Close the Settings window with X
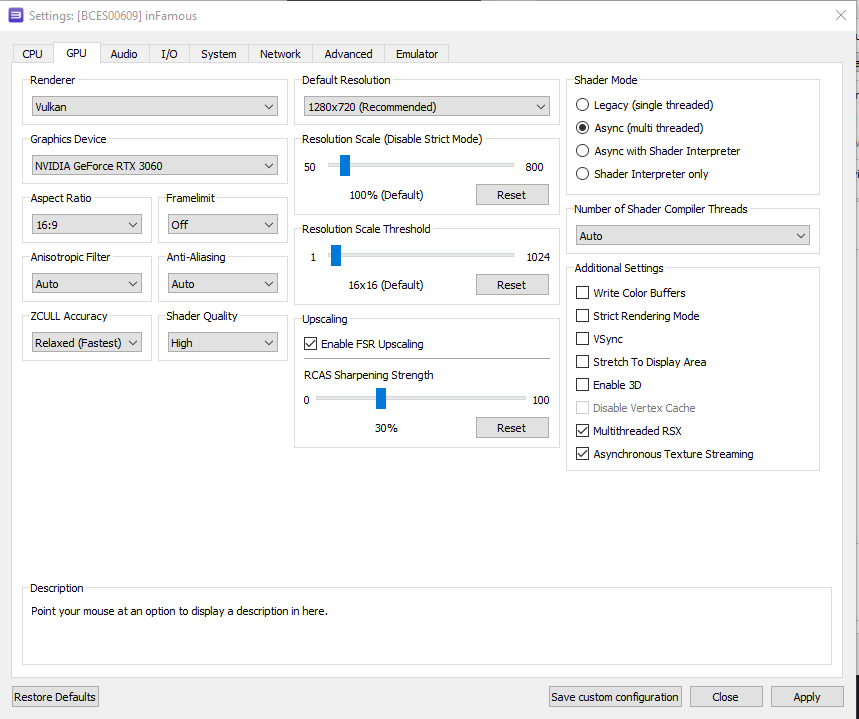 pyautogui.click(x=841, y=15)
